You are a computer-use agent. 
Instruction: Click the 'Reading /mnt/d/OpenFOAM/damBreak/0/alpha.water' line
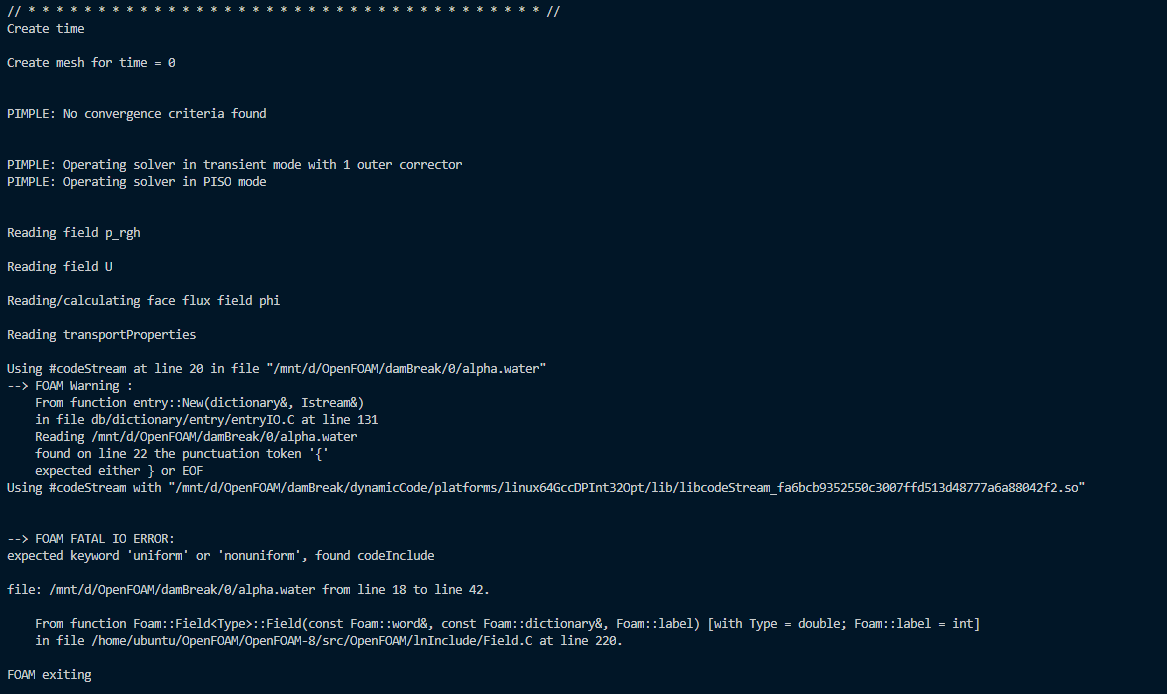[x=196, y=437]
